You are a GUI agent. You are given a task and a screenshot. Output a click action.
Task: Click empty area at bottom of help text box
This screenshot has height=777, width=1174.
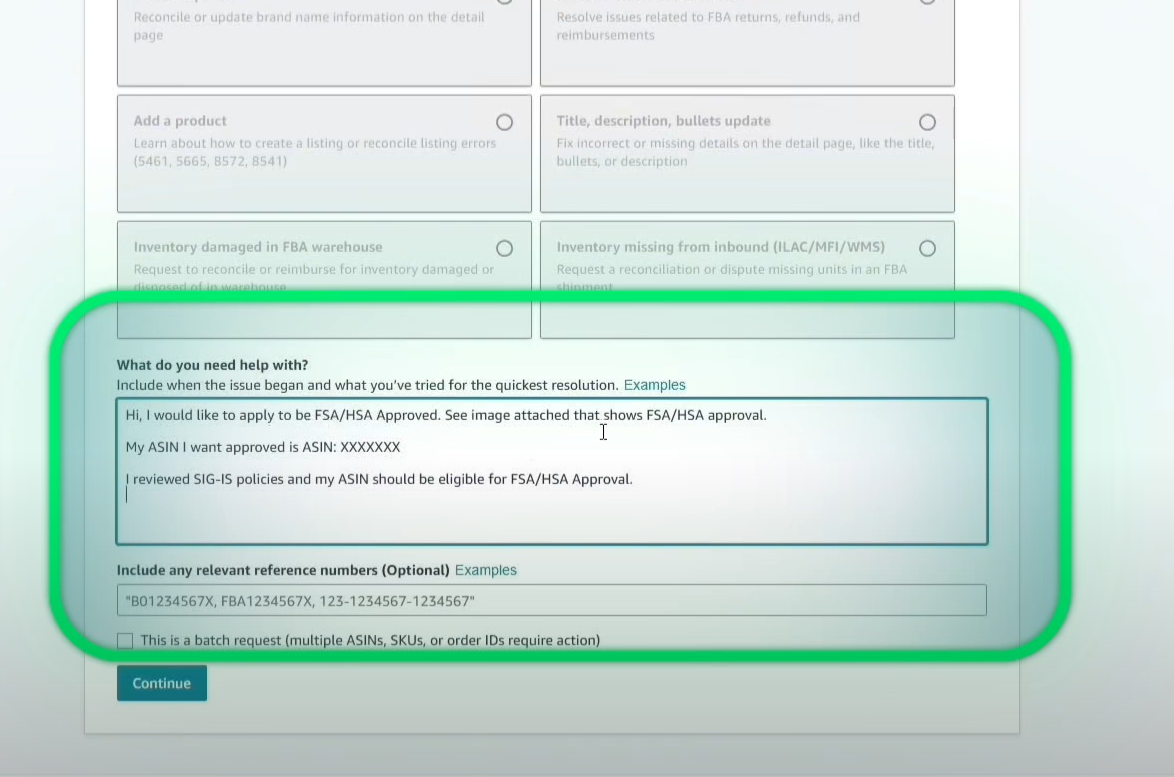550,520
